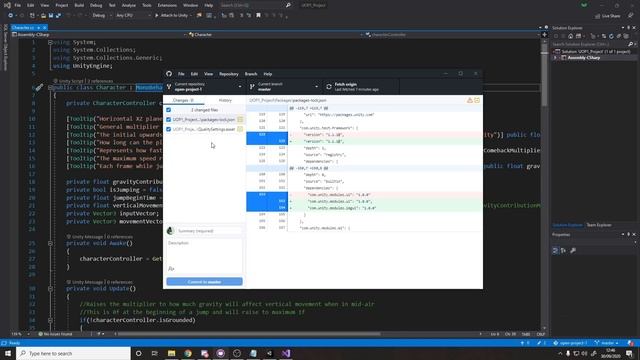Viewport: 640px width, 360px height.
Task: Click the Windows Start button
Action: [8, 353]
